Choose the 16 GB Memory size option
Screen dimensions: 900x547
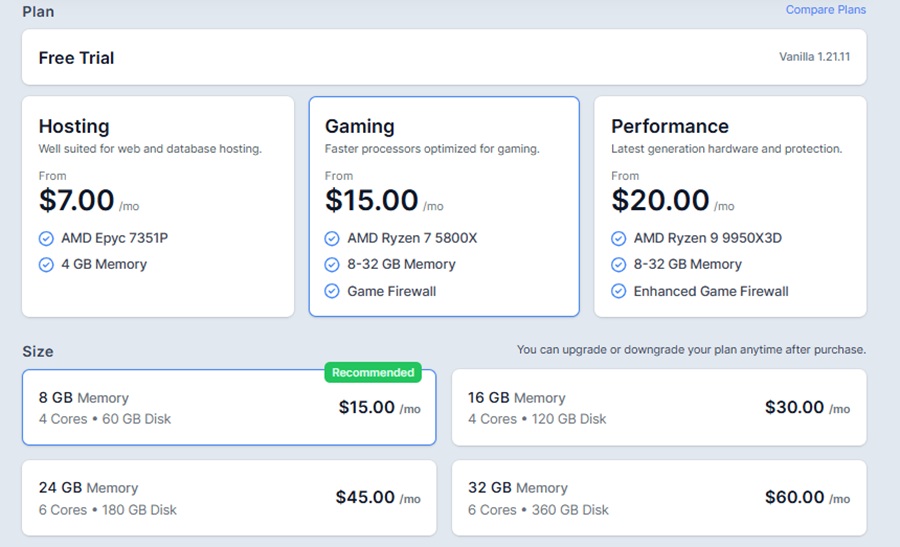coord(658,408)
